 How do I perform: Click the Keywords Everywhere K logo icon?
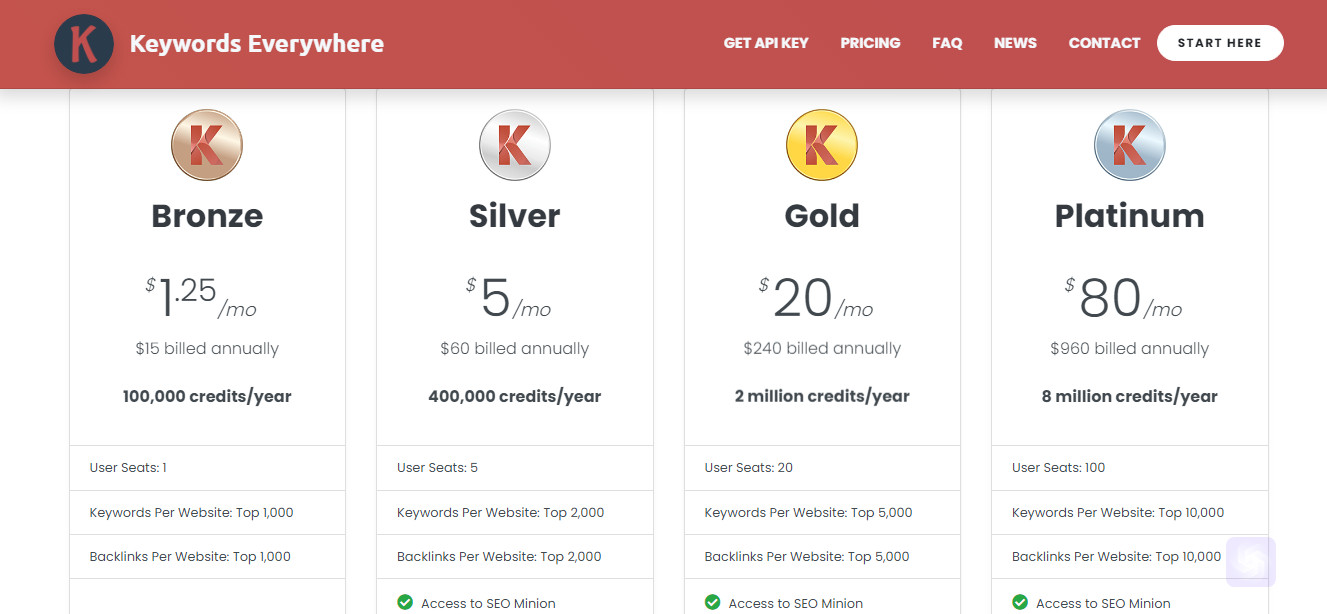click(x=84, y=44)
